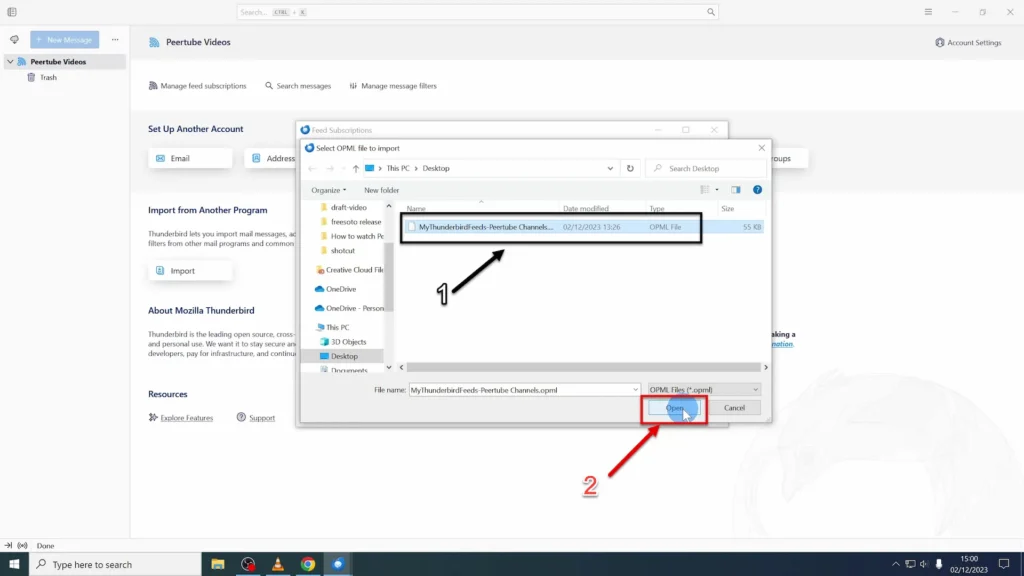Screen dimensions: 1024x576
Task: Click the taskbar Type here to search box
Action: (116, 564)
